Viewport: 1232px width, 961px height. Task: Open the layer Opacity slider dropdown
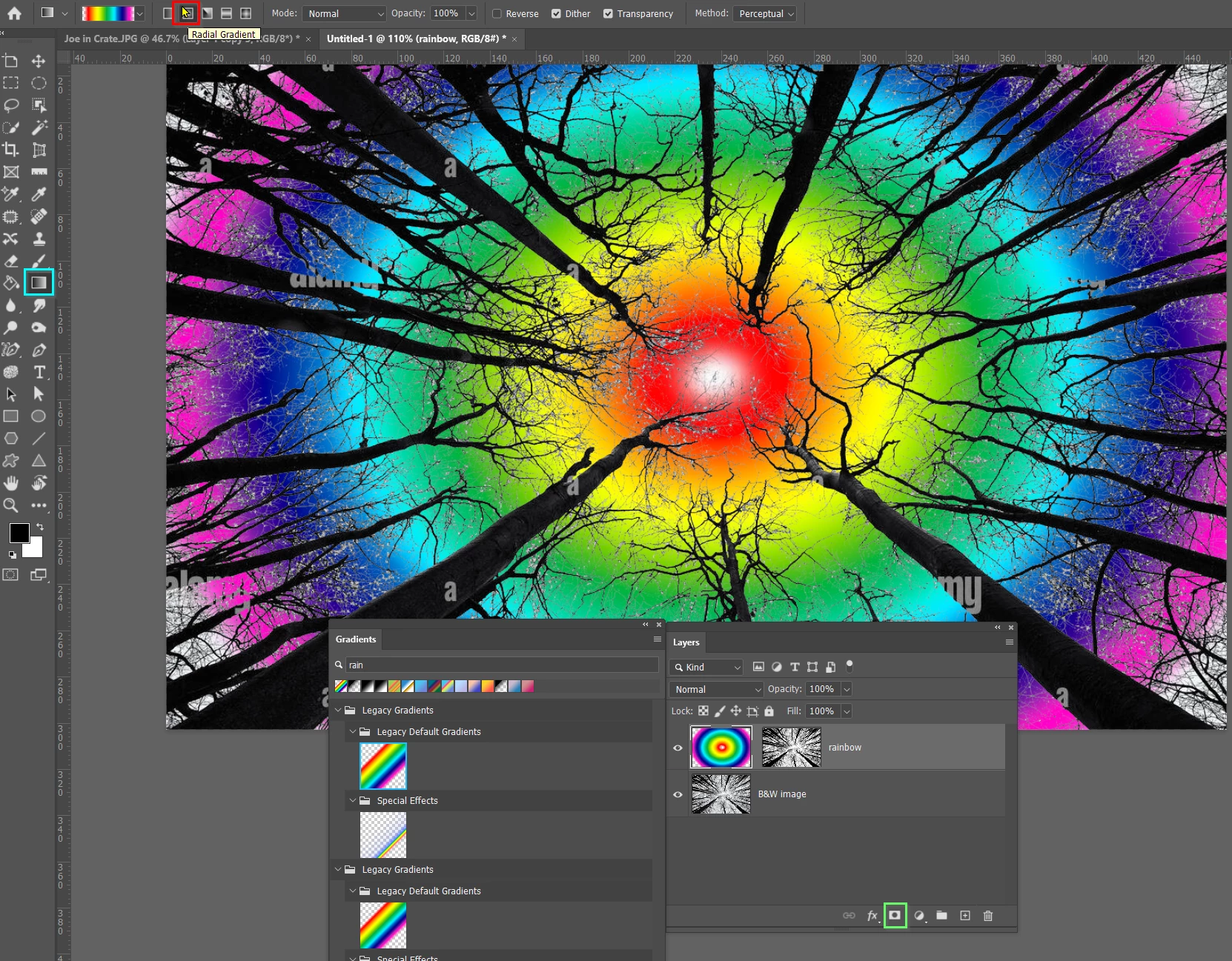(847, 689)
